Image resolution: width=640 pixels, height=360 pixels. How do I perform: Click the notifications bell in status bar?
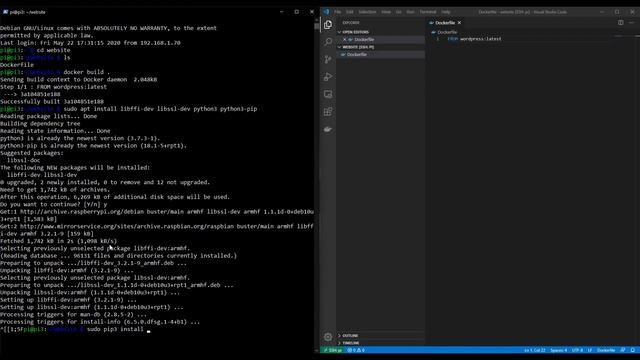tap(633, 350)
